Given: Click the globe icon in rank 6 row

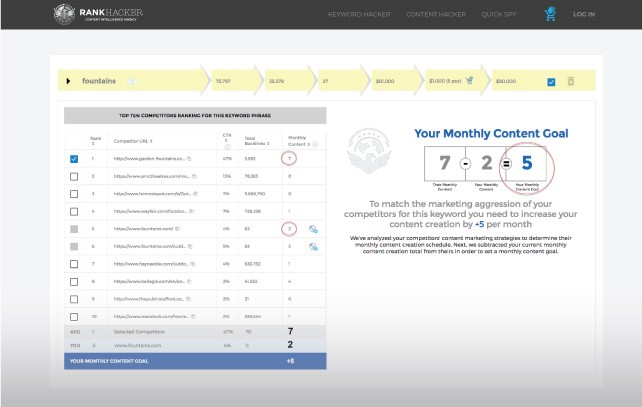Looking at the screenshot, I should (313, 246).
